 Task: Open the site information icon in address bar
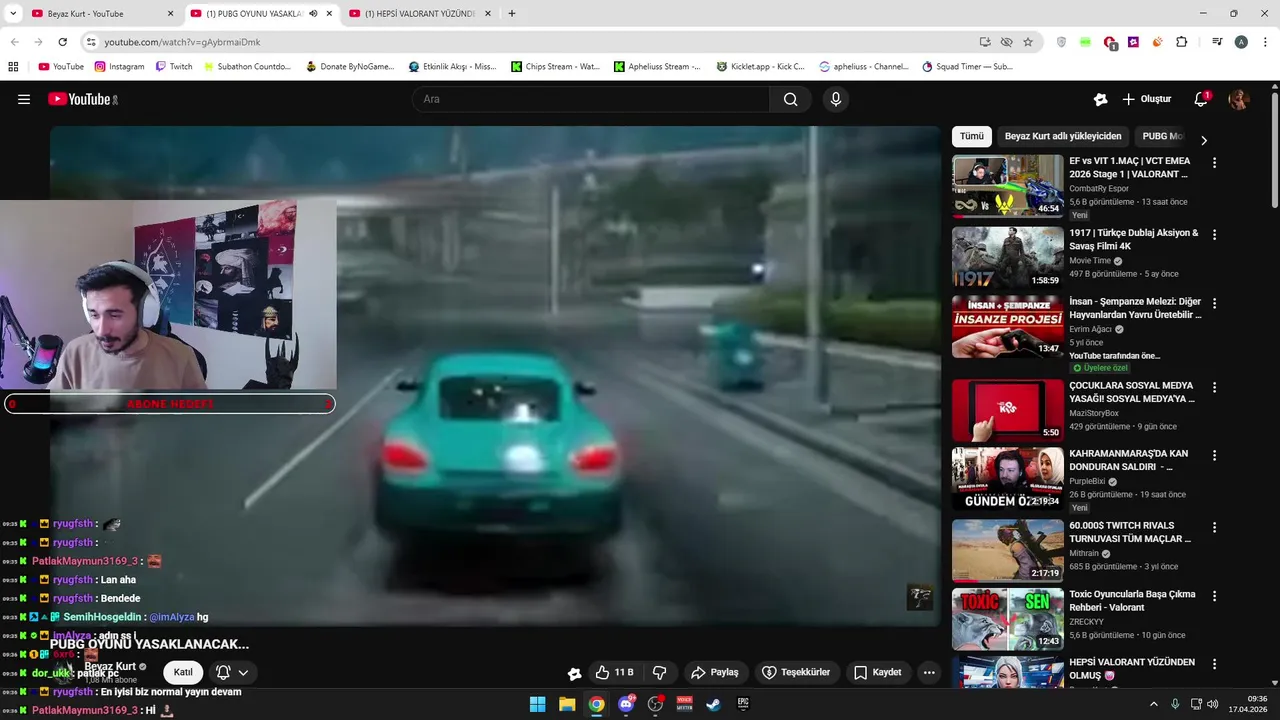click(91, 42)
